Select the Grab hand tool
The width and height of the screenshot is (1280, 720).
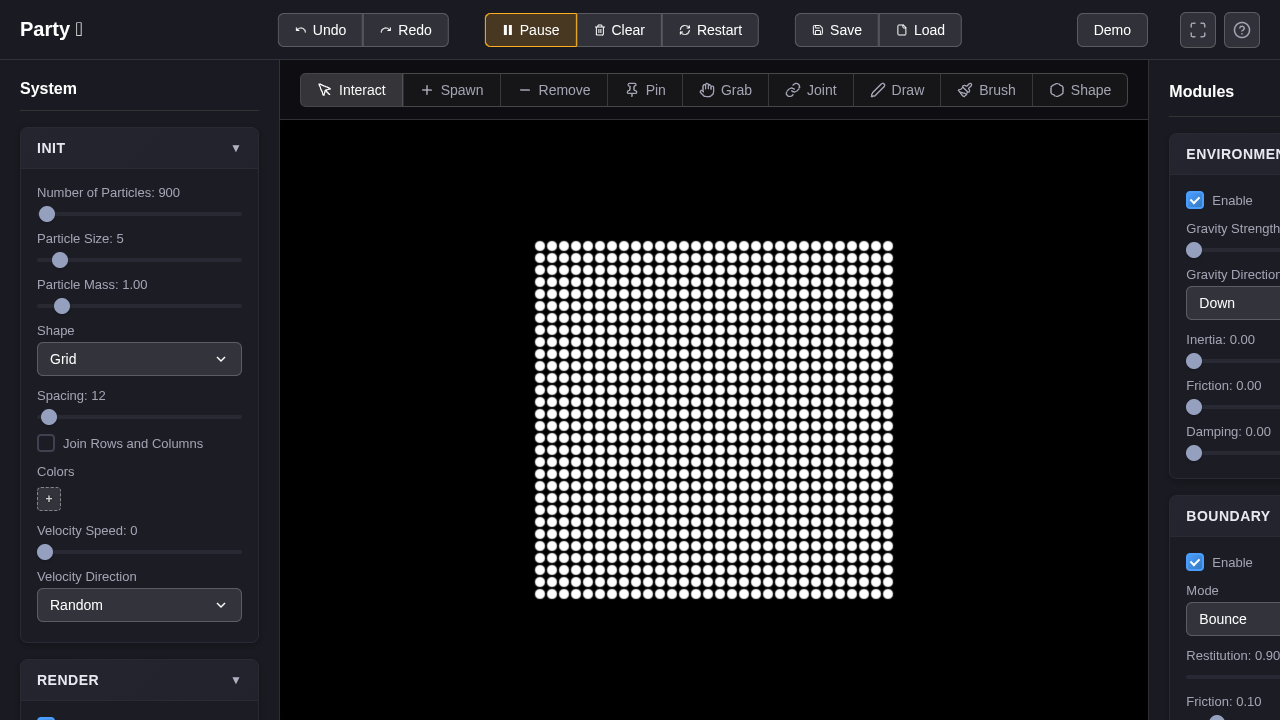click(726, 90)
